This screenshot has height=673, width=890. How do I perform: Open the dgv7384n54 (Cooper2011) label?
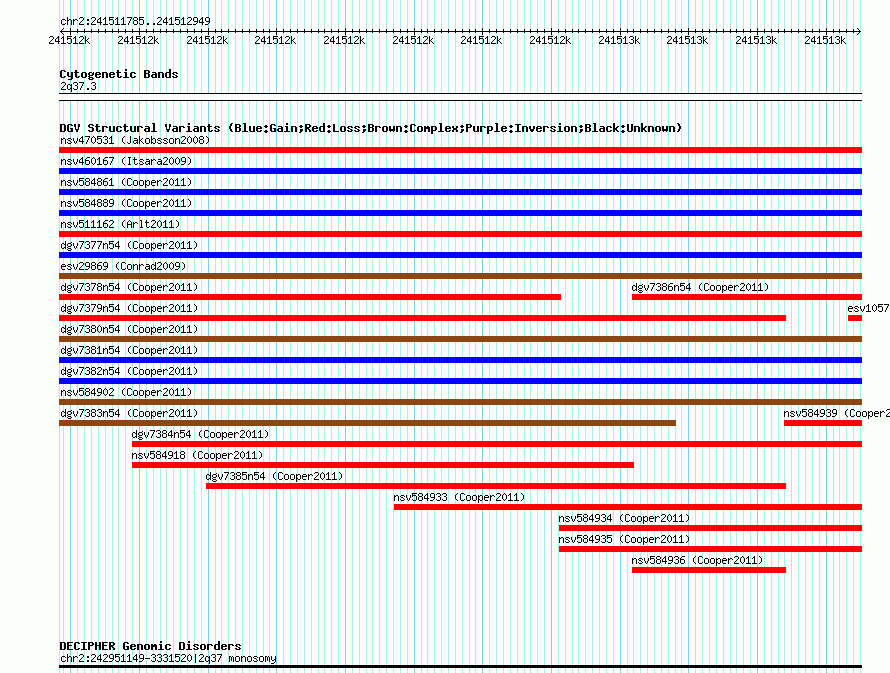[200, 434]
